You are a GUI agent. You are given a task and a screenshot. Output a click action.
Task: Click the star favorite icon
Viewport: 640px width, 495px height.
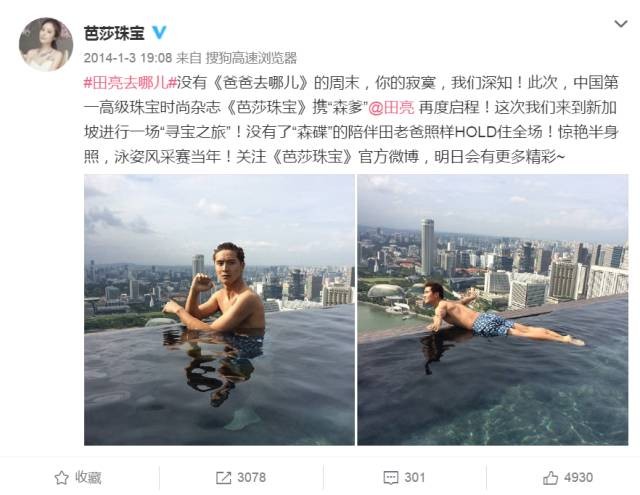pos(62,477)
